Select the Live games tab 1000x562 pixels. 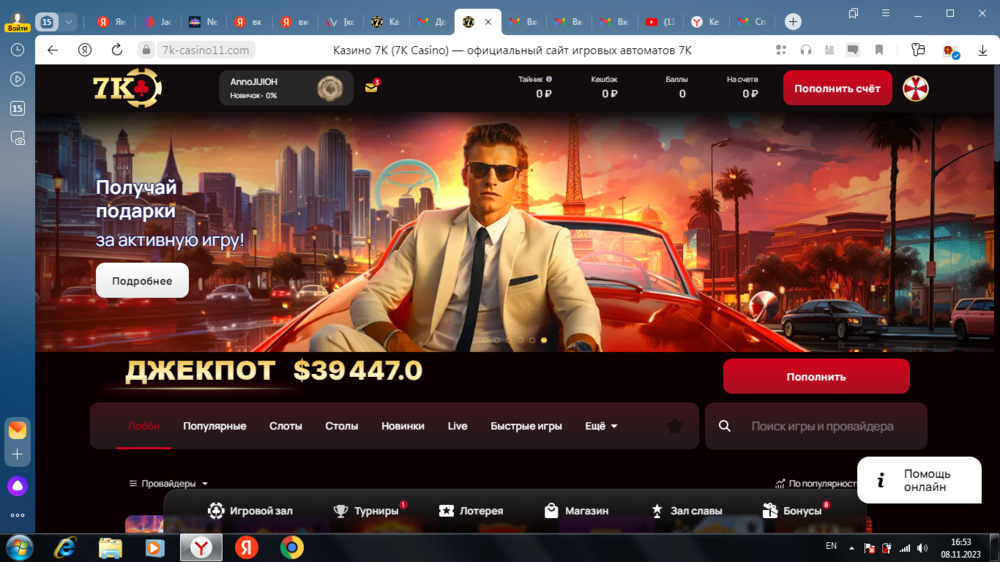(457, 426)
